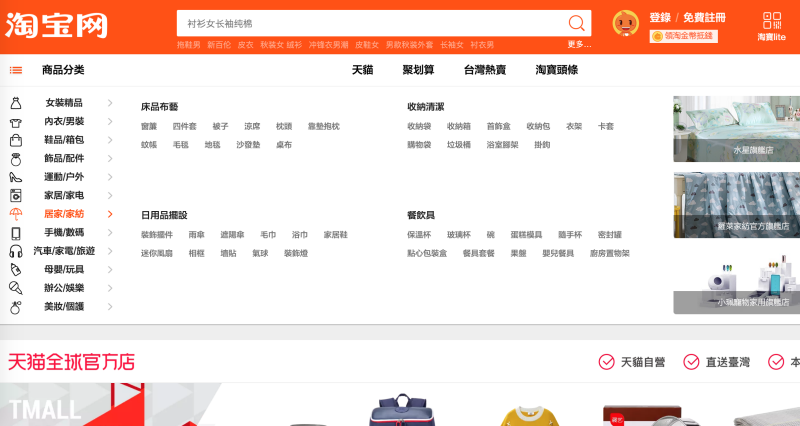Click the 垃圾桶 link
The width and height of the screenshot is (800, 426).
point(459,145)
